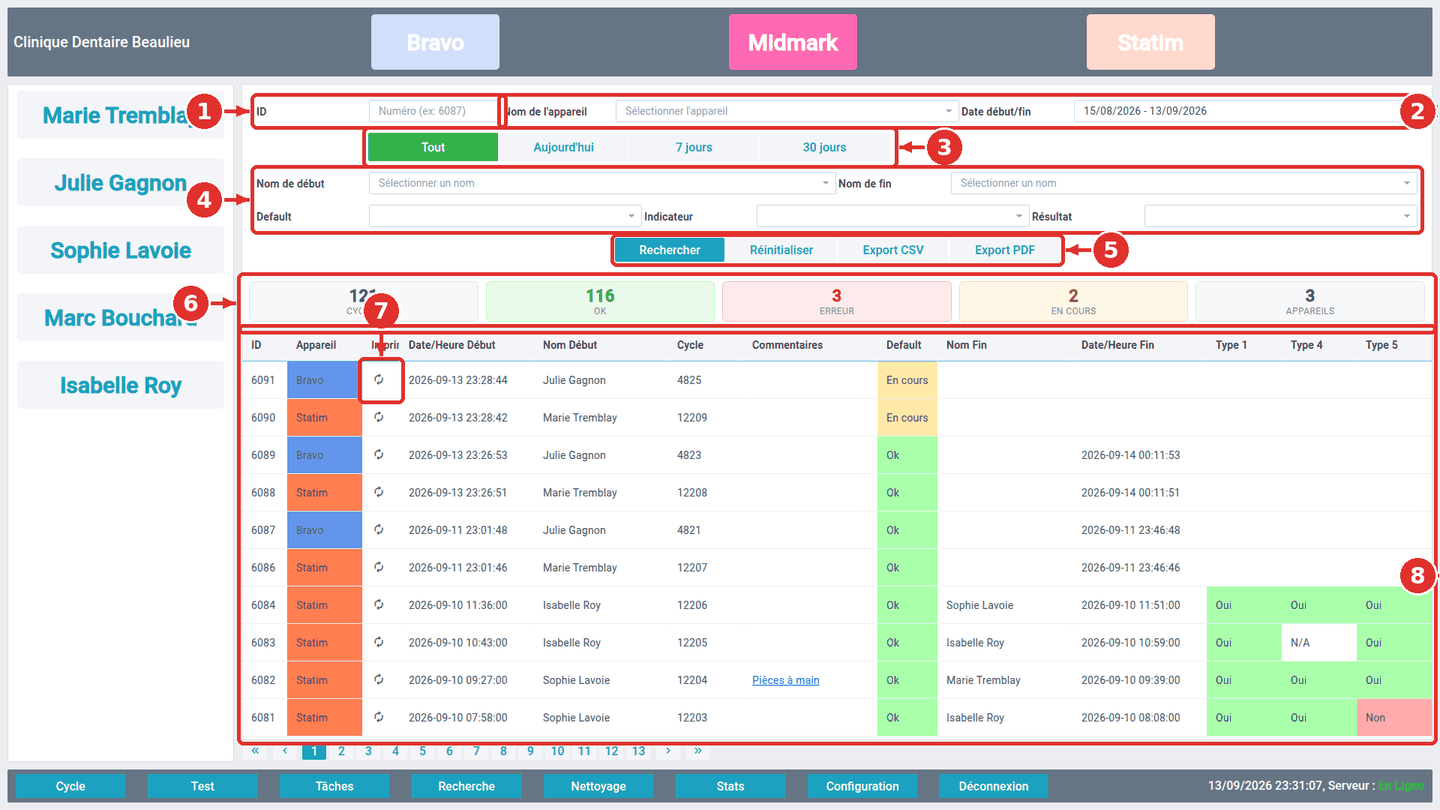Viewport: 1440px width, 810px height.
Task: Click the reprint icon in row 6082
Action: pyautogui.click(x=379, y=680)
